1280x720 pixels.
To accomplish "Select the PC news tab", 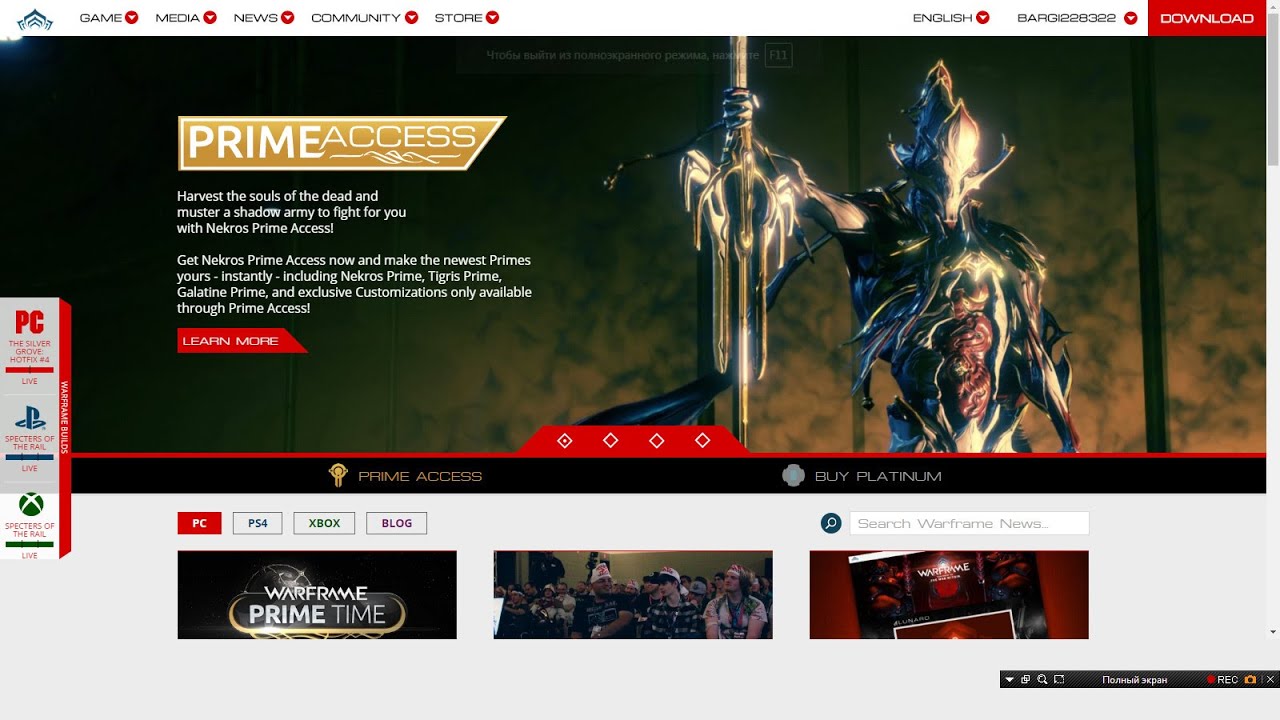I will [200, 523].
